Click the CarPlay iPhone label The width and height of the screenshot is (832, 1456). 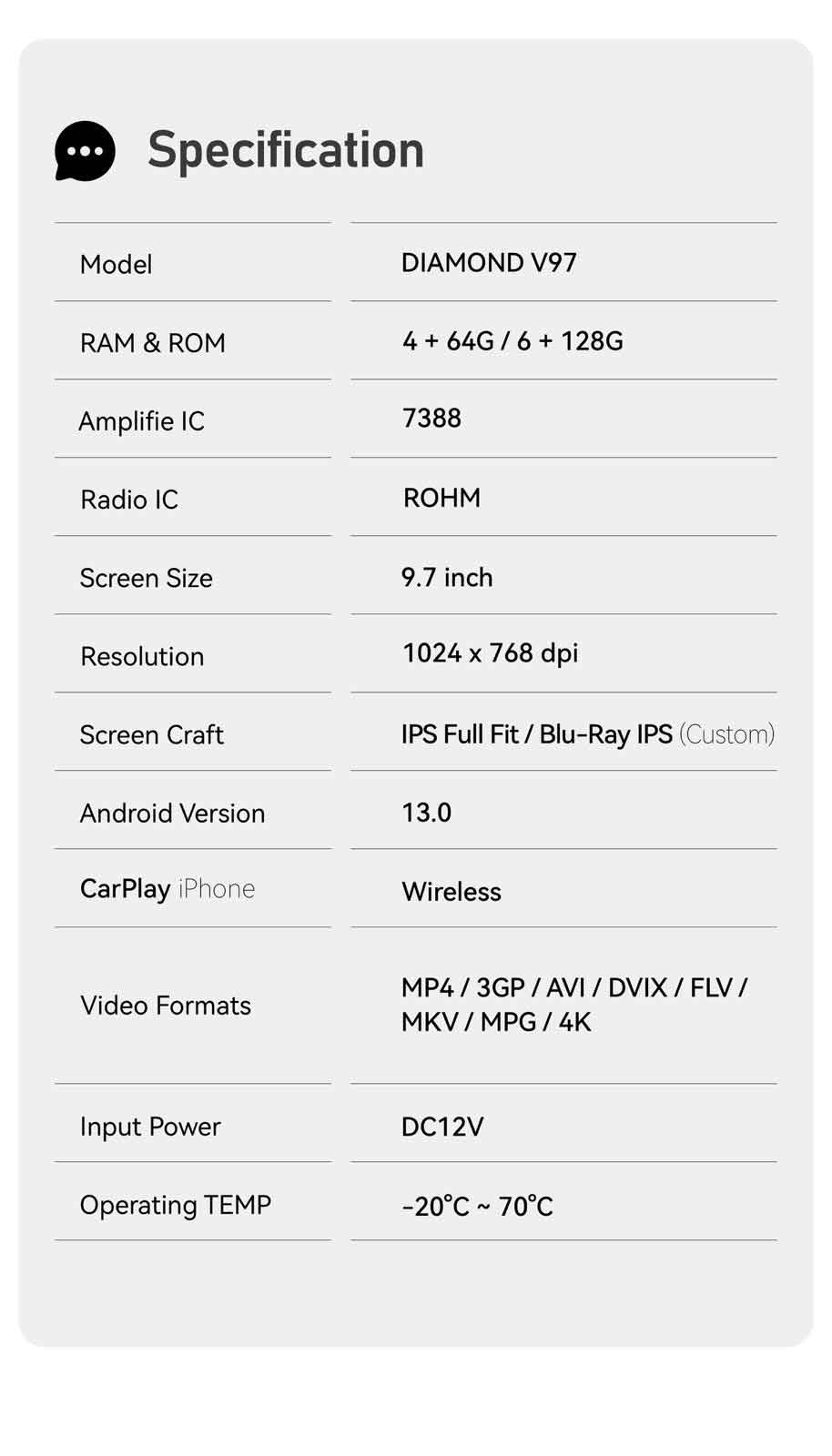(167, 888)
